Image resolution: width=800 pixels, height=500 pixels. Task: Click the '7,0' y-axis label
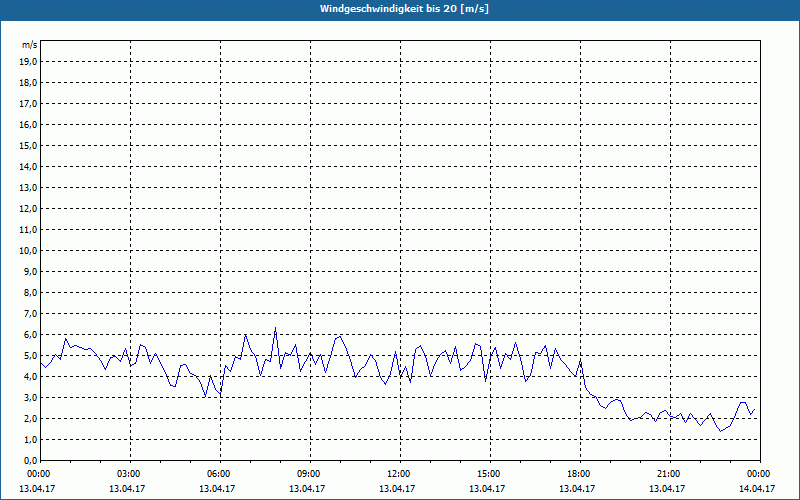31,314
